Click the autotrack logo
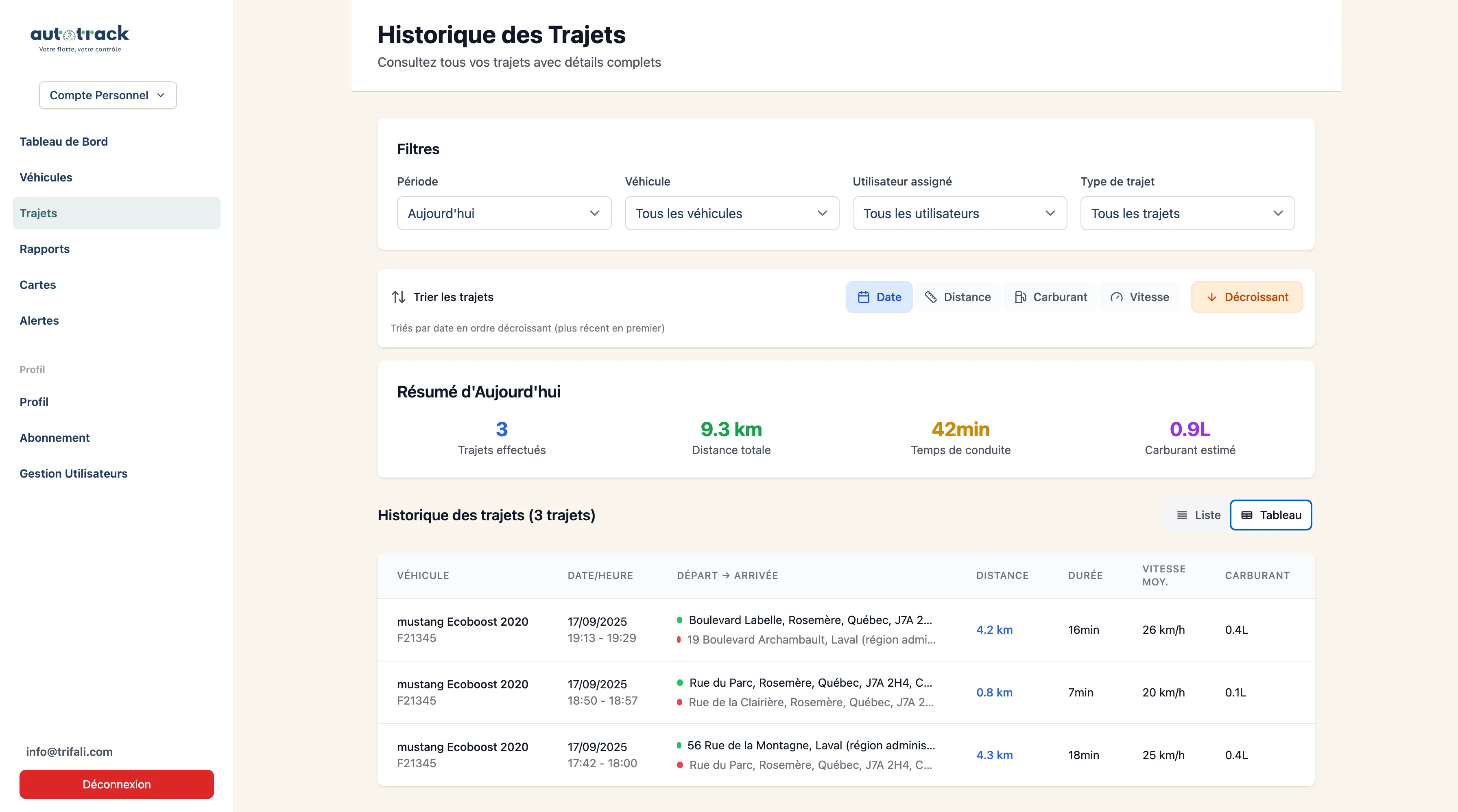This screenshot has width=1458, height=812. (x=80, y=39)
